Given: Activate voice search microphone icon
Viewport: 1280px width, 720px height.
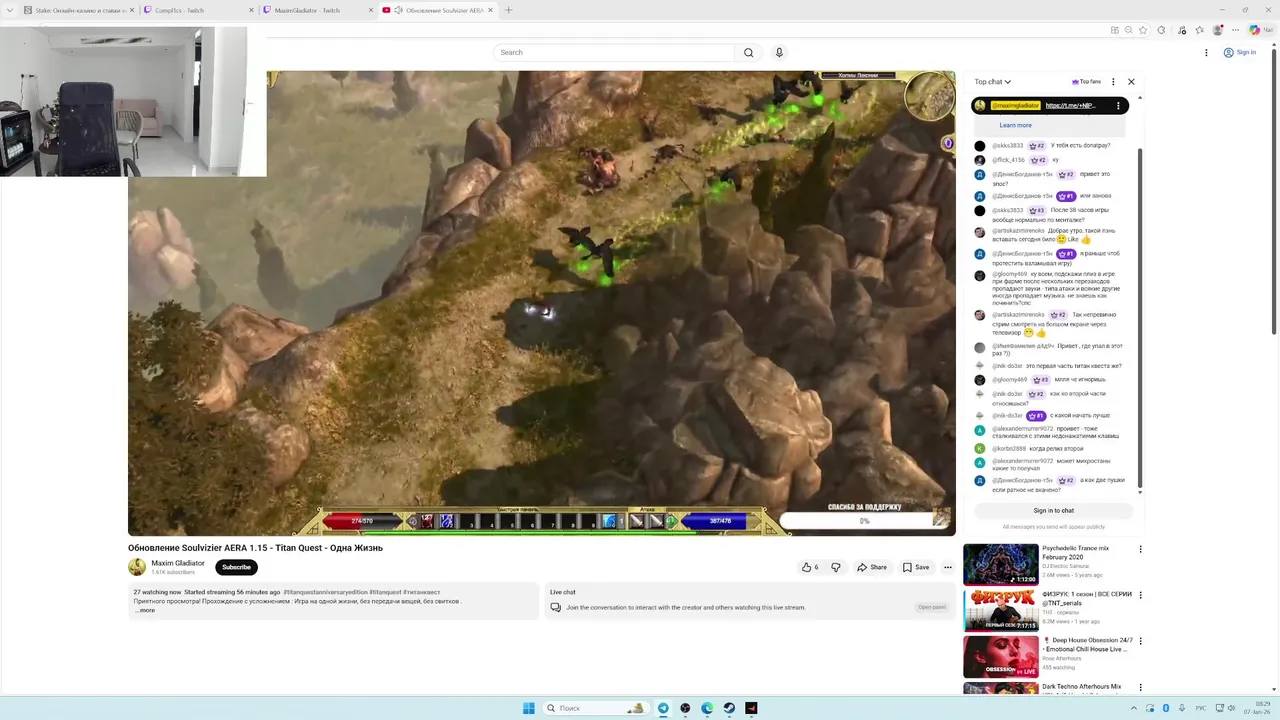Looking at the screenshot, I should [779, 52].
